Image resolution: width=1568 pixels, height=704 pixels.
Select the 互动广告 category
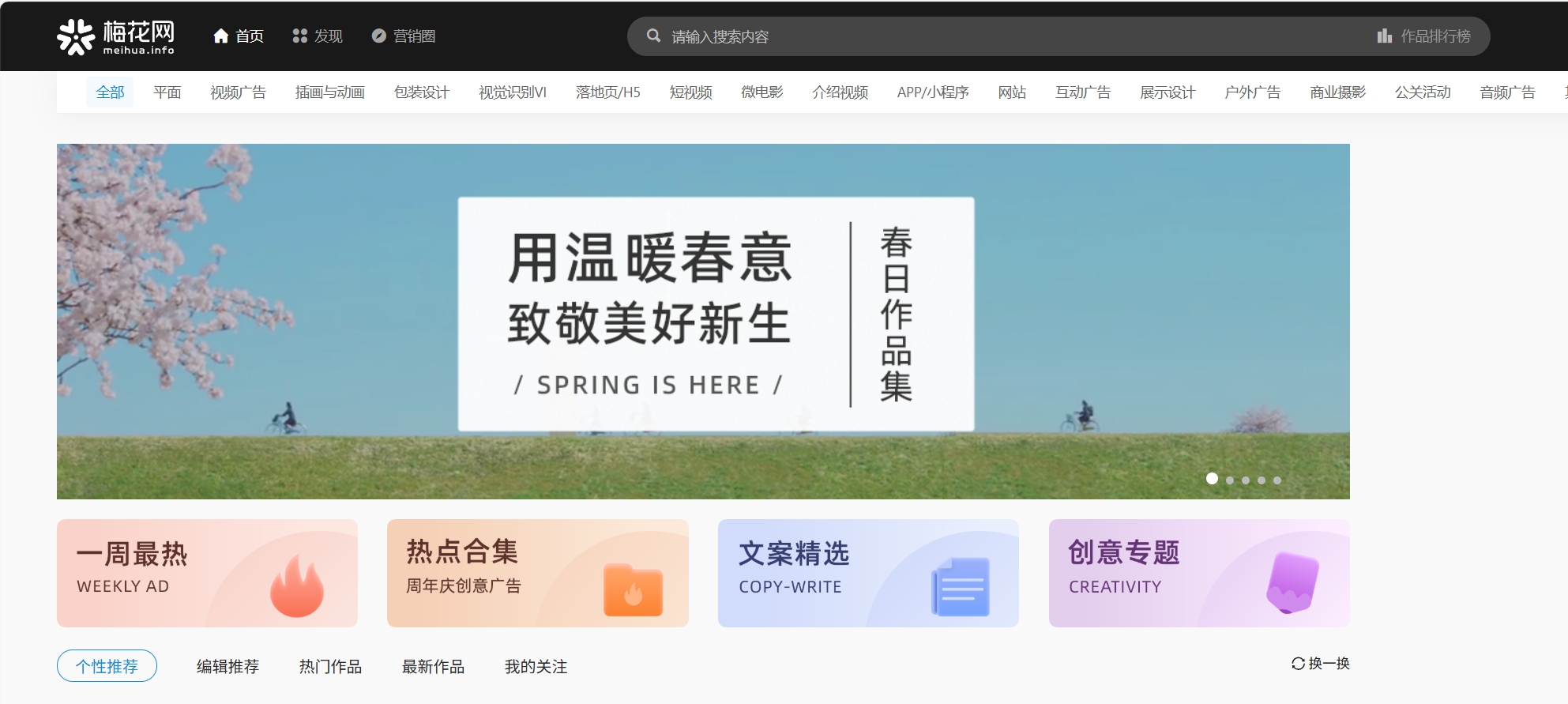1083,92
